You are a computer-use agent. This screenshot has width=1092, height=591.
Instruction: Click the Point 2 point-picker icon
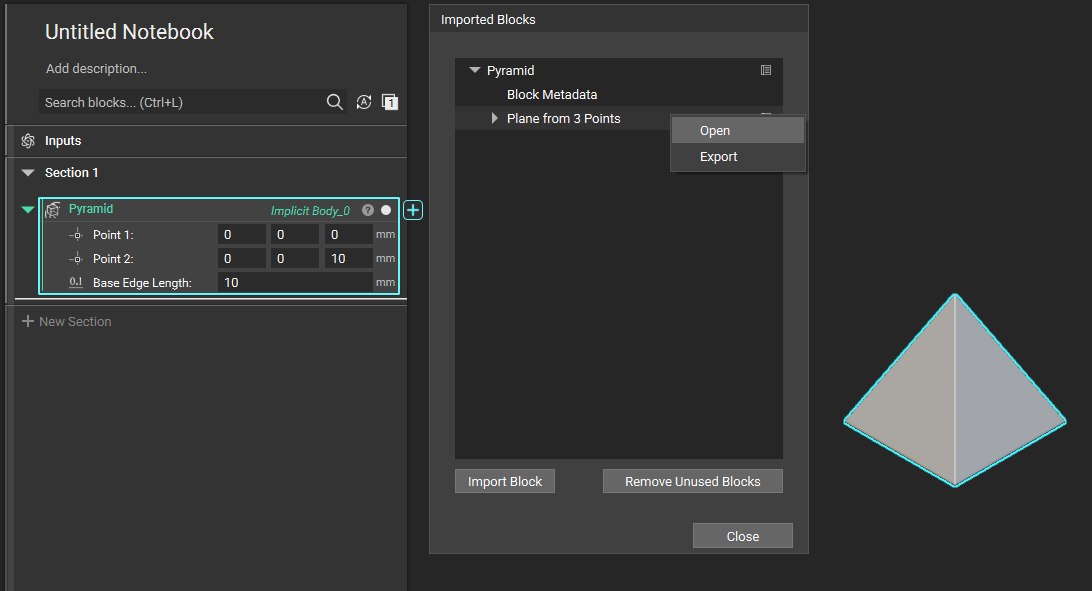tap(76, 259)
